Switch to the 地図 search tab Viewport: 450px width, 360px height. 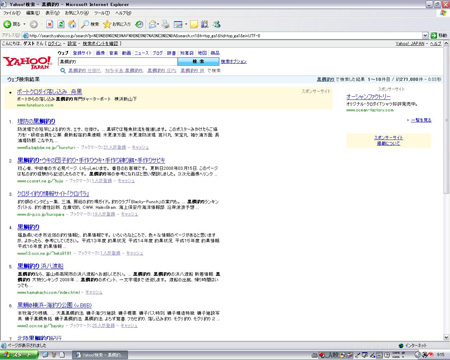[202, 53]
